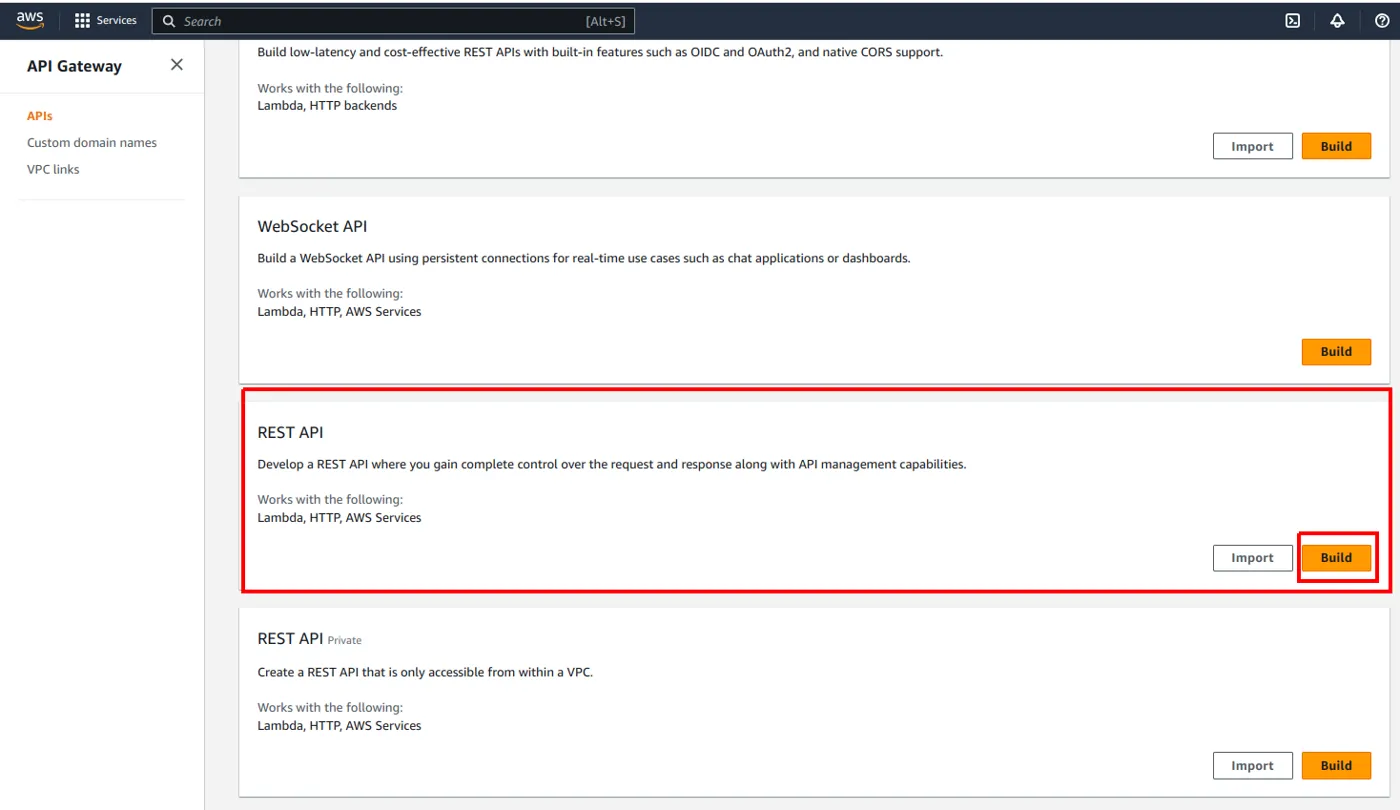This screenshot has height=810, width=1400.
Task: Open the CloudShell terminal icon
Action: [x=1293, y=21]
